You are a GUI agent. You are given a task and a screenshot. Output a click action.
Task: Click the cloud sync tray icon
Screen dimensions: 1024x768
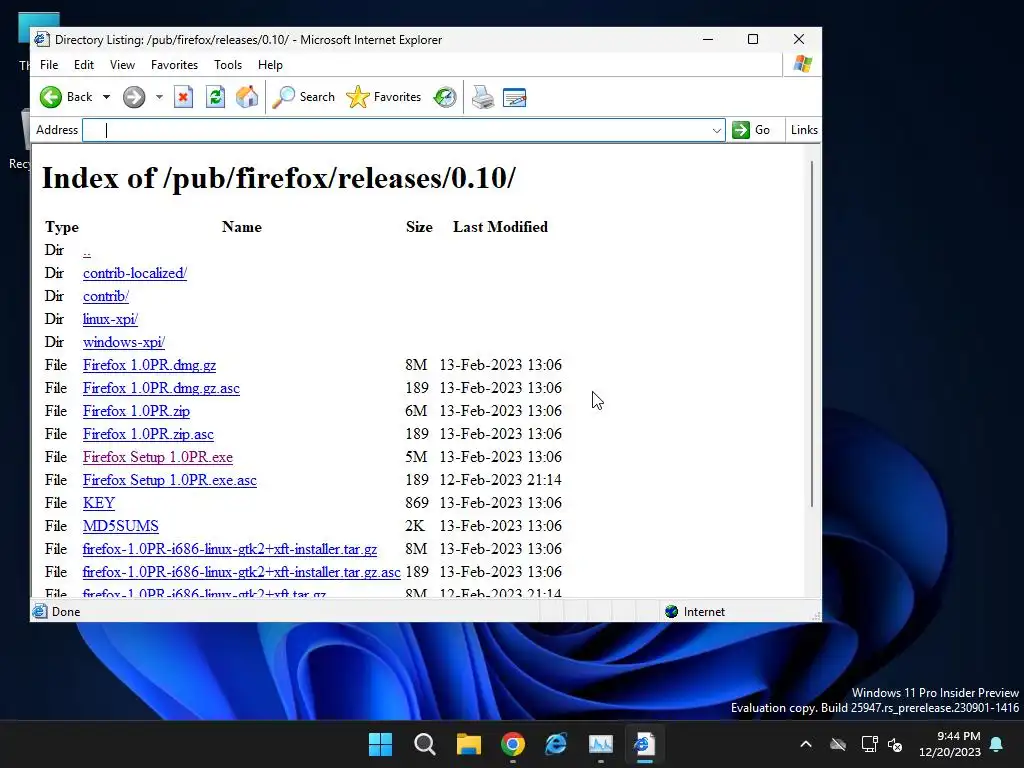click(x=838, y=744)
